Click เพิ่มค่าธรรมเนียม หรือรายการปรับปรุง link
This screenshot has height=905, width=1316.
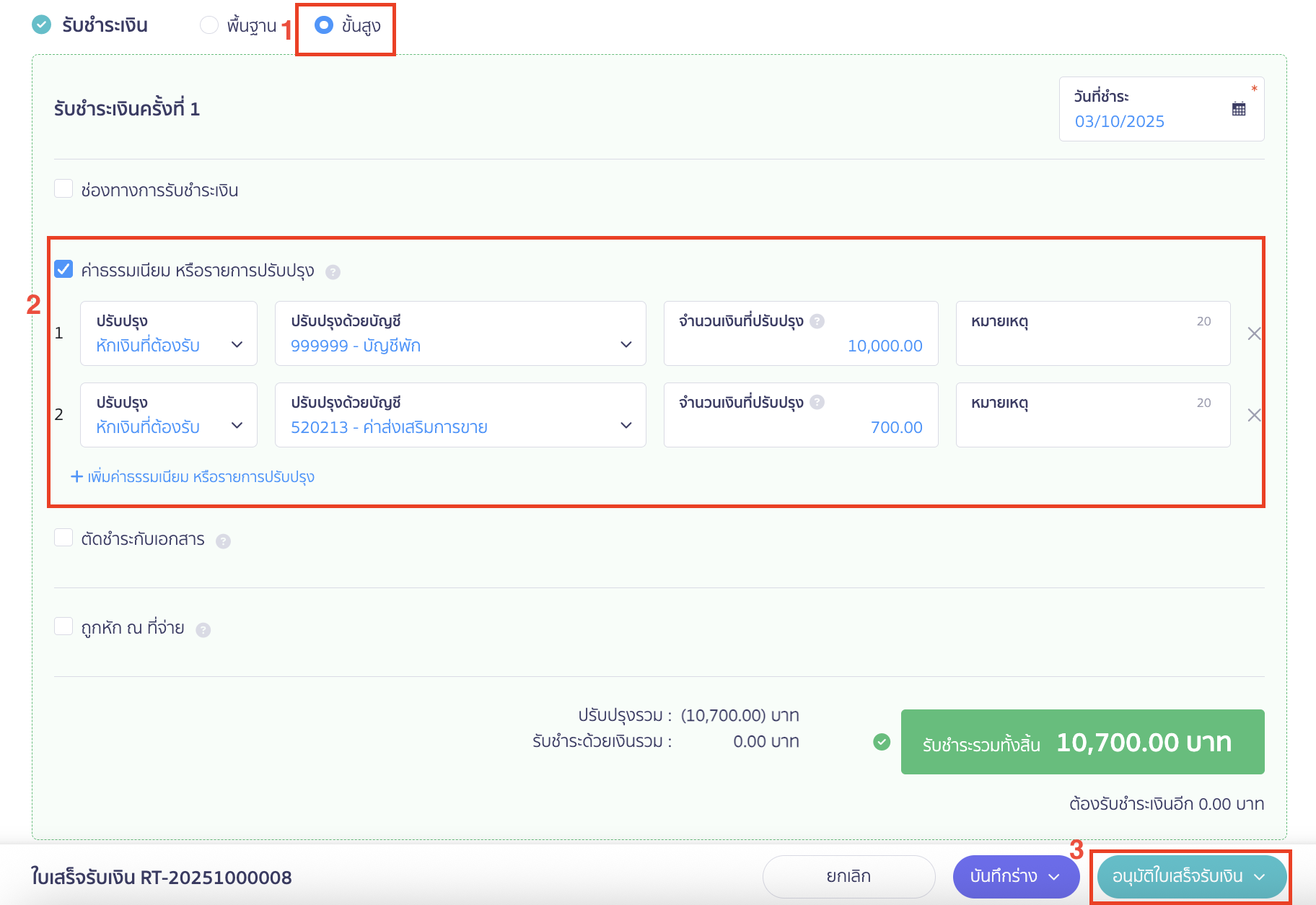(x=193, y=477)
